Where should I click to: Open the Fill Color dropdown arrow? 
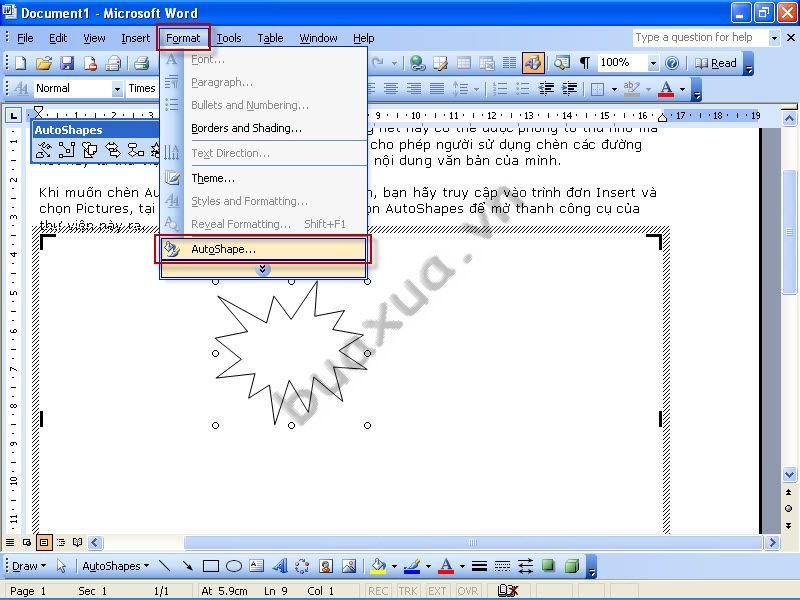point(394,566)
